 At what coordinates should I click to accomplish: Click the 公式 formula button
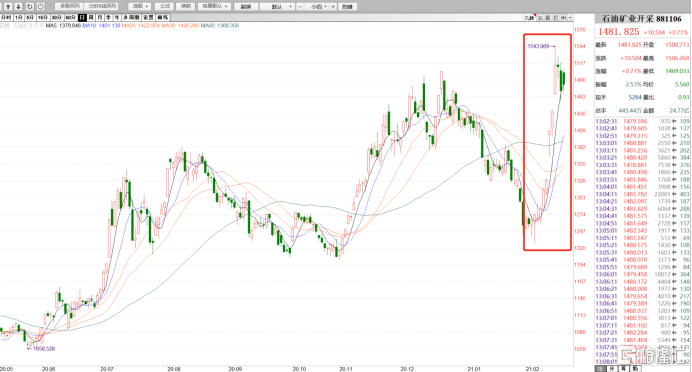tap(165, 7)
